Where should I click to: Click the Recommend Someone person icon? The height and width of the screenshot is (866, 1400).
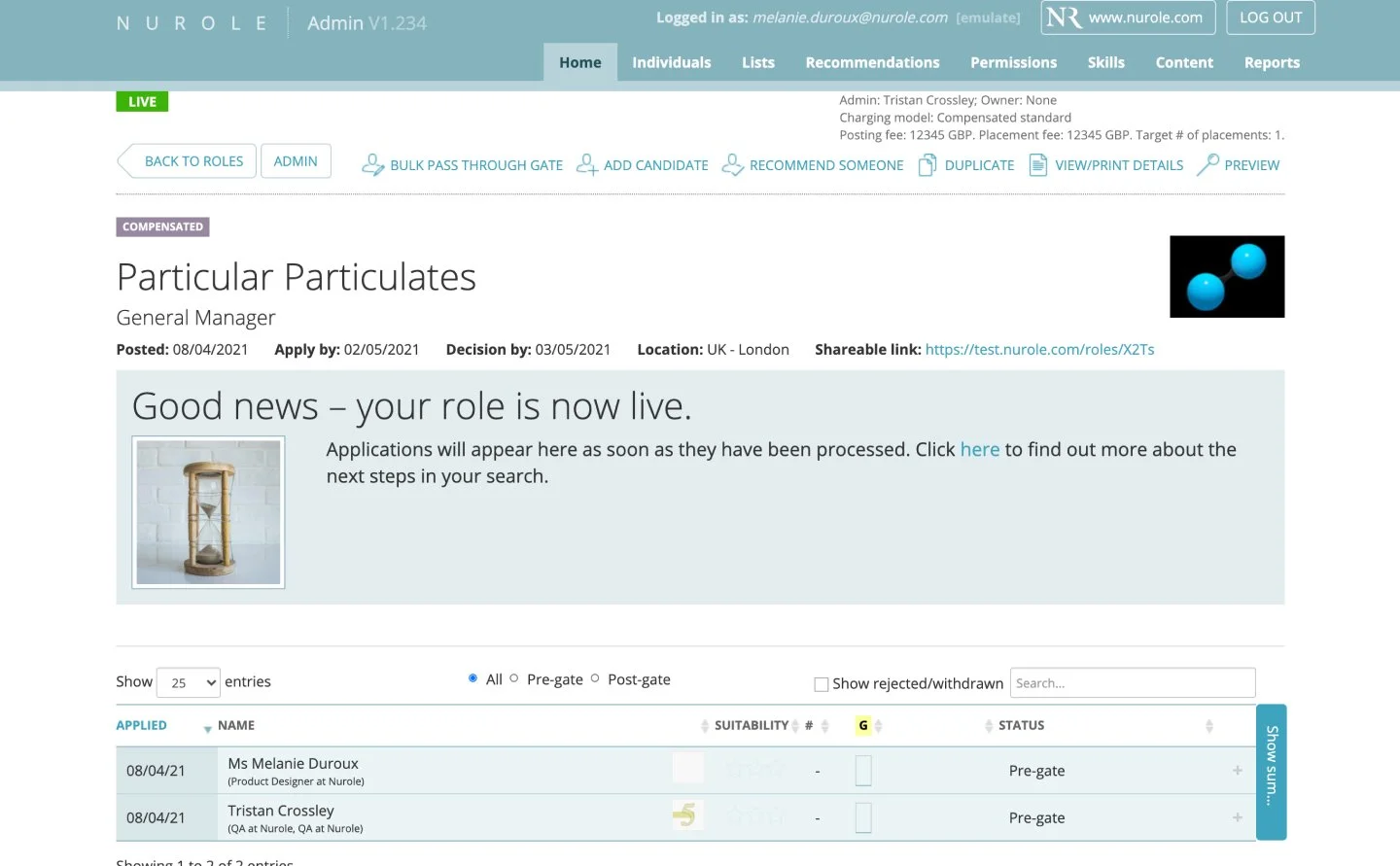tap(733, 165)
